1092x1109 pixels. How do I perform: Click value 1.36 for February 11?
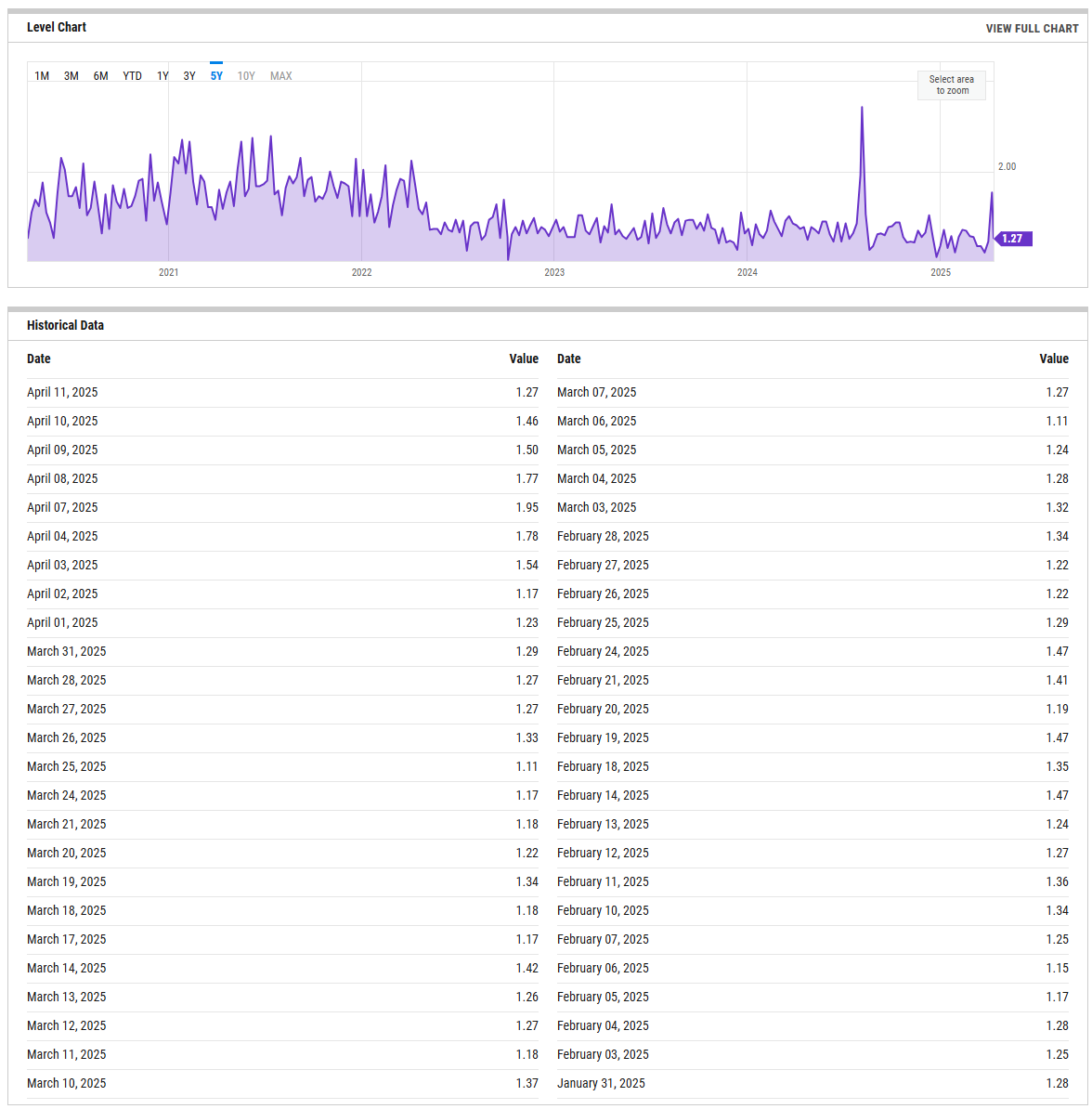(1058, 882)
